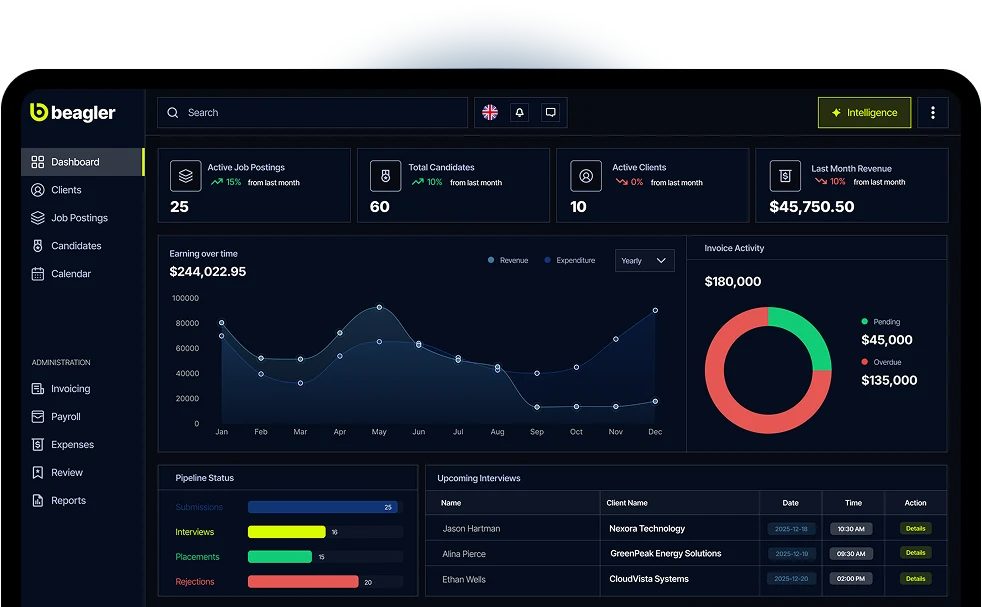This screenshot has height=607, width=982.
Task: Open Details for Alina Pierce interview
Action: (915, 553)
